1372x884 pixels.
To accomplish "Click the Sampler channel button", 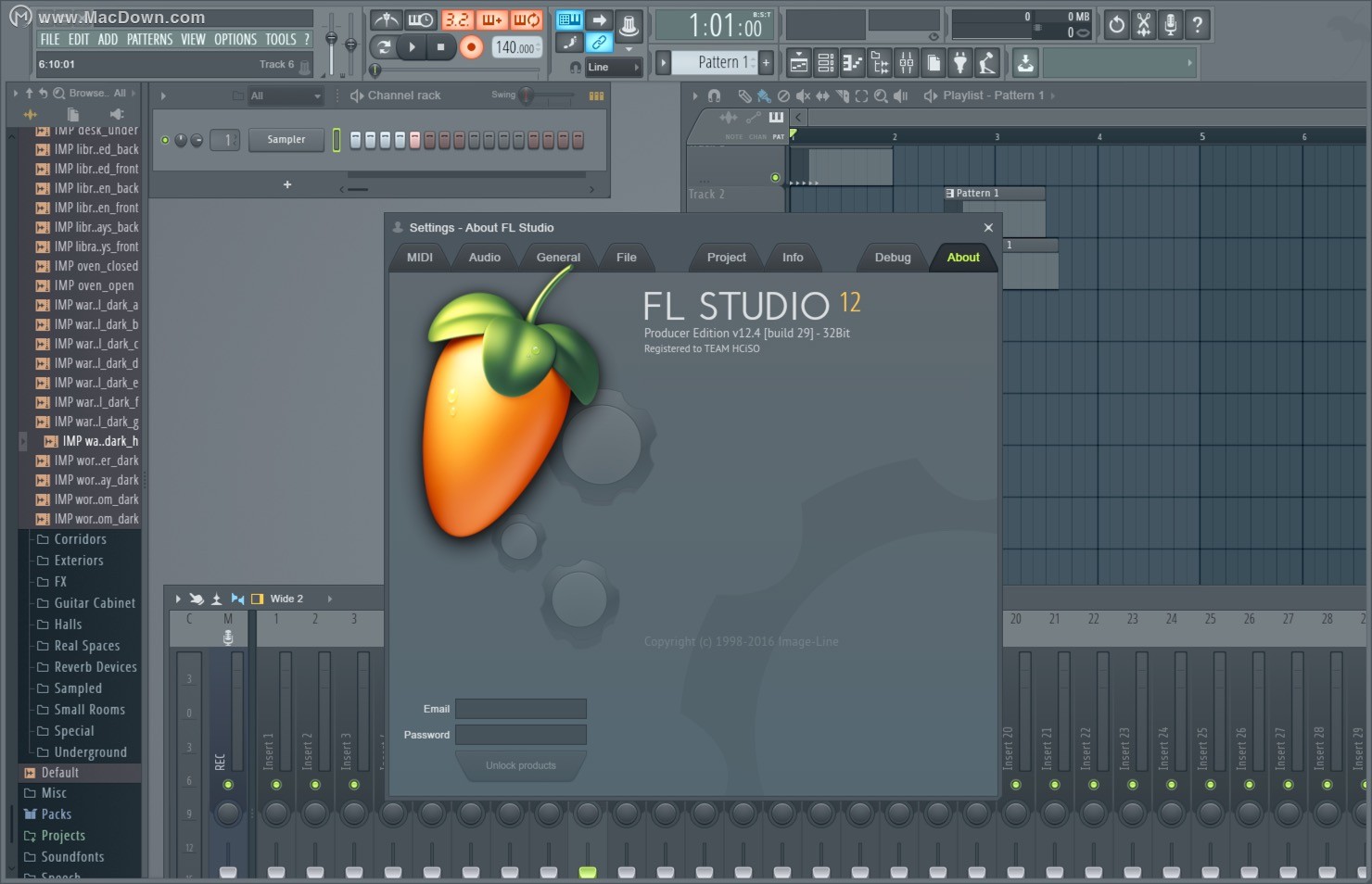I will coord(286,140).
